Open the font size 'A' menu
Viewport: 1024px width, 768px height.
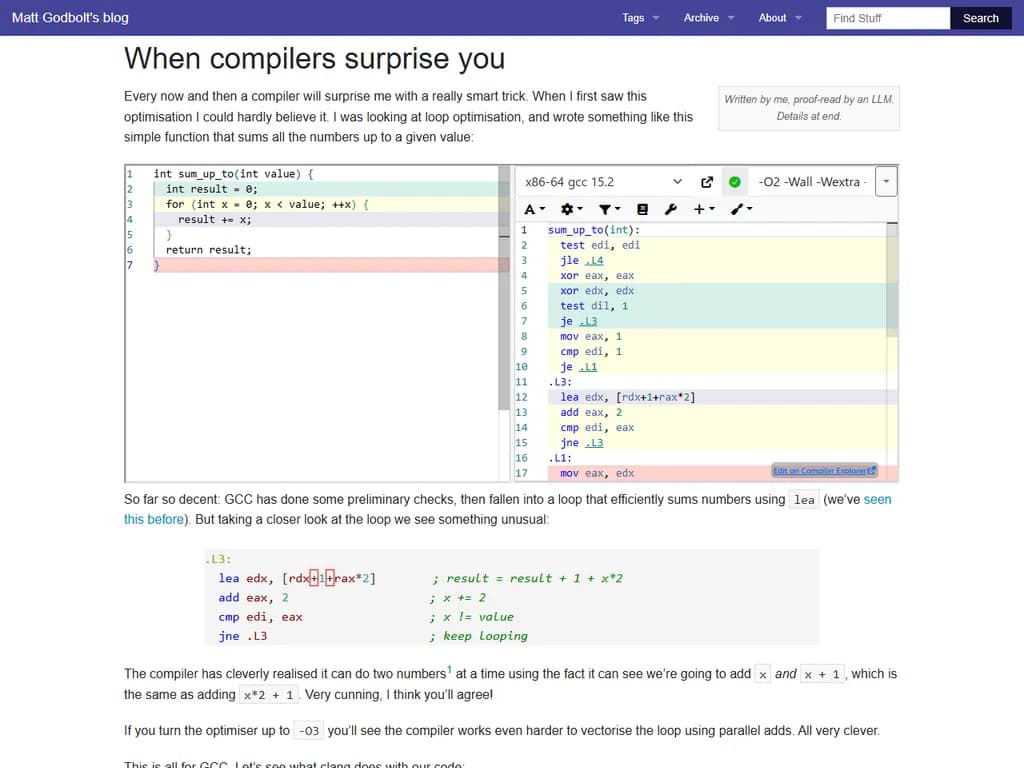[x=534, y=209]
